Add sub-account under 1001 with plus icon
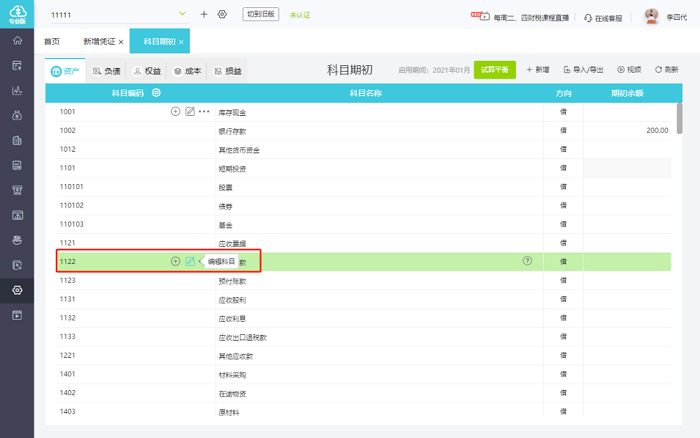Image resolution: width=700 pixels, height=438 pixels. click(x=175, y=111)
